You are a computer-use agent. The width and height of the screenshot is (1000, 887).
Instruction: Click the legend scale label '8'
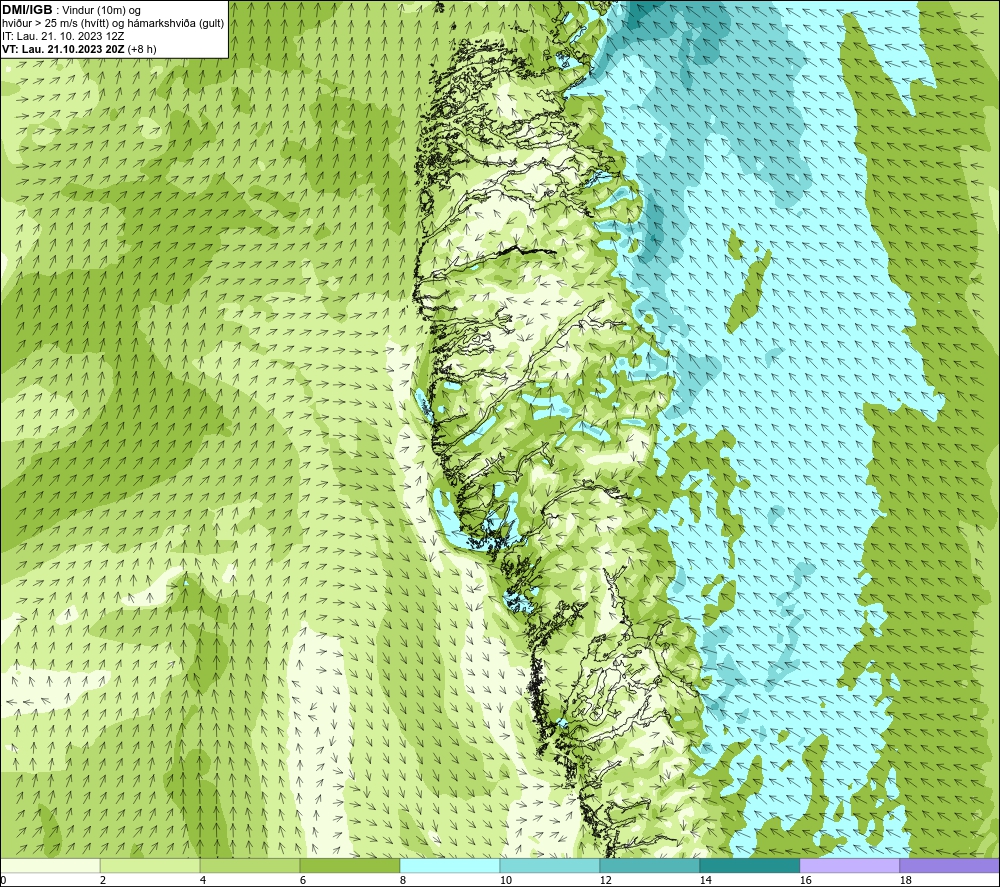[403, 881]
